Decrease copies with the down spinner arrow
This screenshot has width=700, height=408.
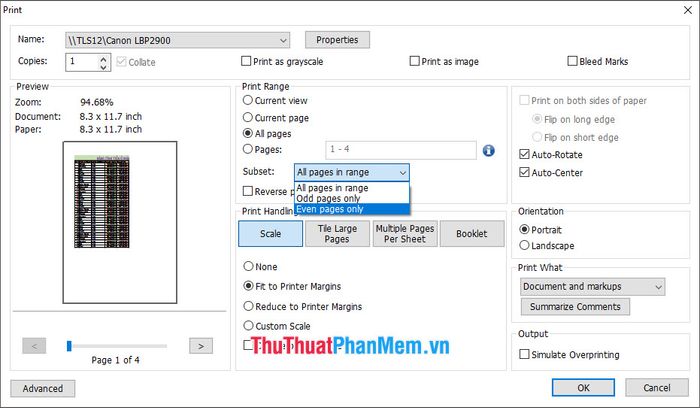point(104,67)
